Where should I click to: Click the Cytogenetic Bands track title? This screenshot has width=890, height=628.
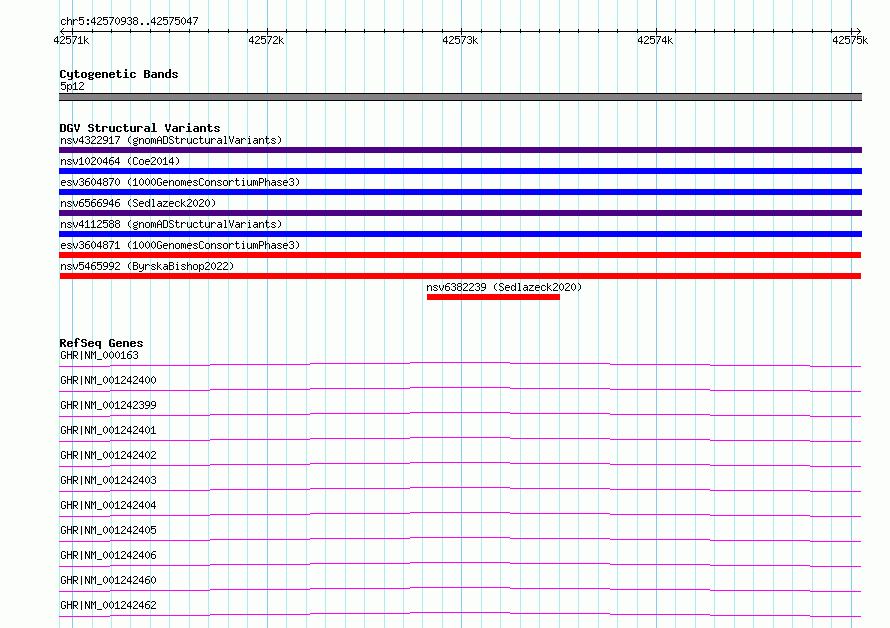pyautogui.click(x=119, y=74)
